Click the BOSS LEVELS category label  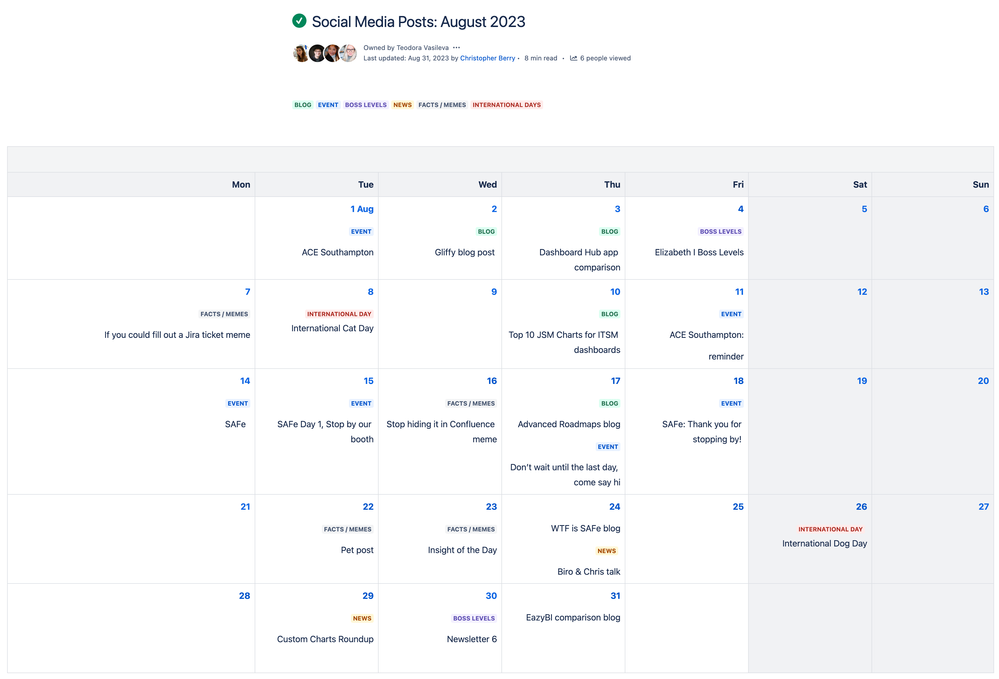[366, 104]
